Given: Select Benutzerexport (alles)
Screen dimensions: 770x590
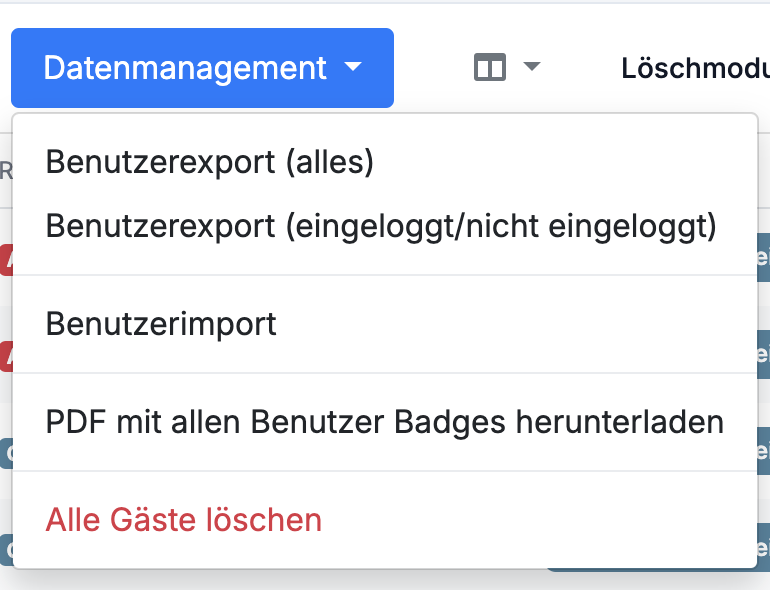Looking at the screenshot, I should 210,162.
